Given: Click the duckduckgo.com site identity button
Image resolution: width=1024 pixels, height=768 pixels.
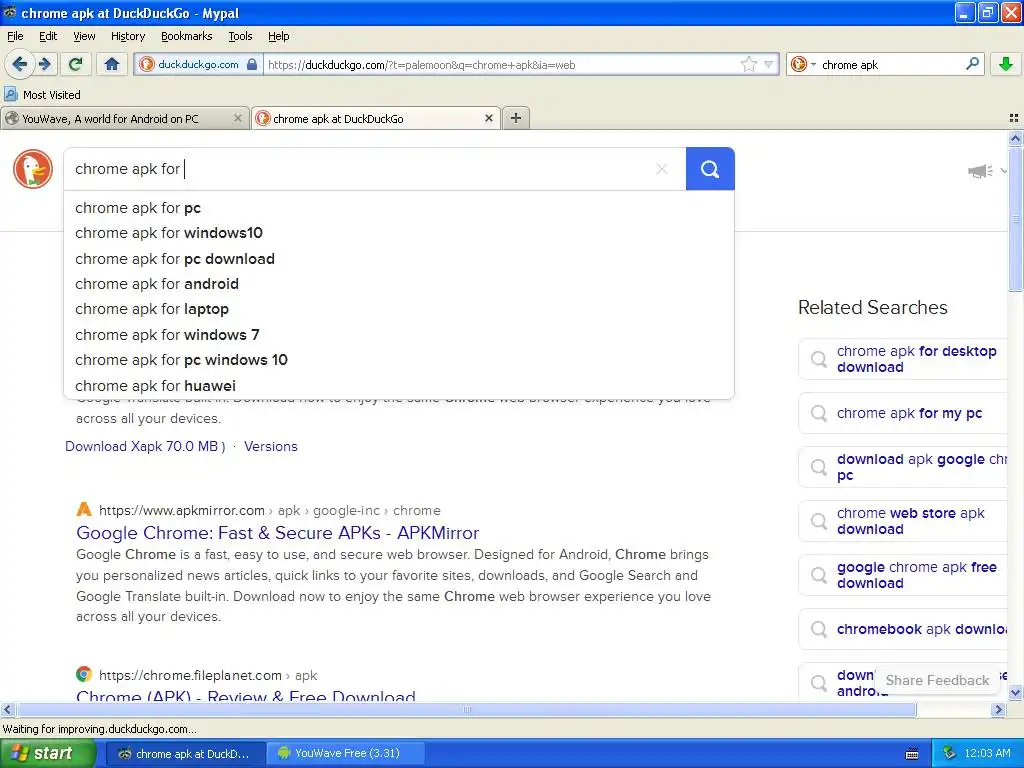Looking at the screenshot, I should [x=199, y=64].
